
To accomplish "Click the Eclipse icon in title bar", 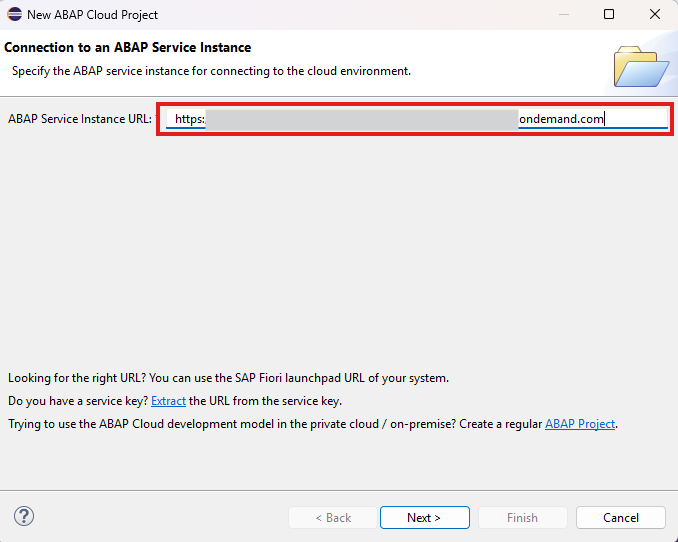I will tap(14, 14).
